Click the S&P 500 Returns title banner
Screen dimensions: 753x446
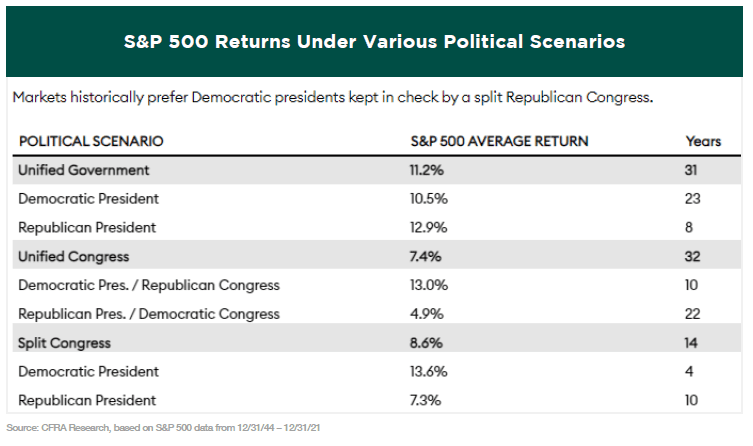click(376, 42)
